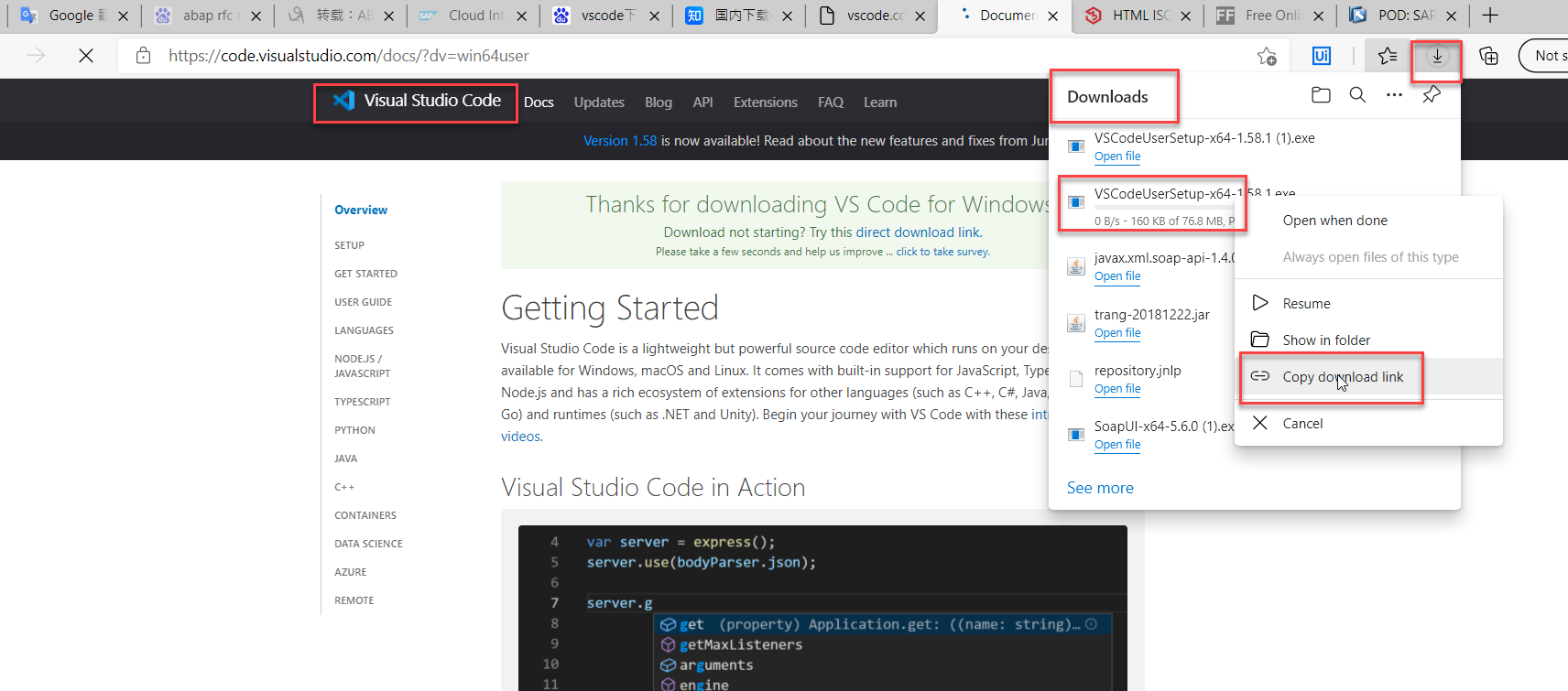Switch to the vscode.cdn tab

coord(872,16)
